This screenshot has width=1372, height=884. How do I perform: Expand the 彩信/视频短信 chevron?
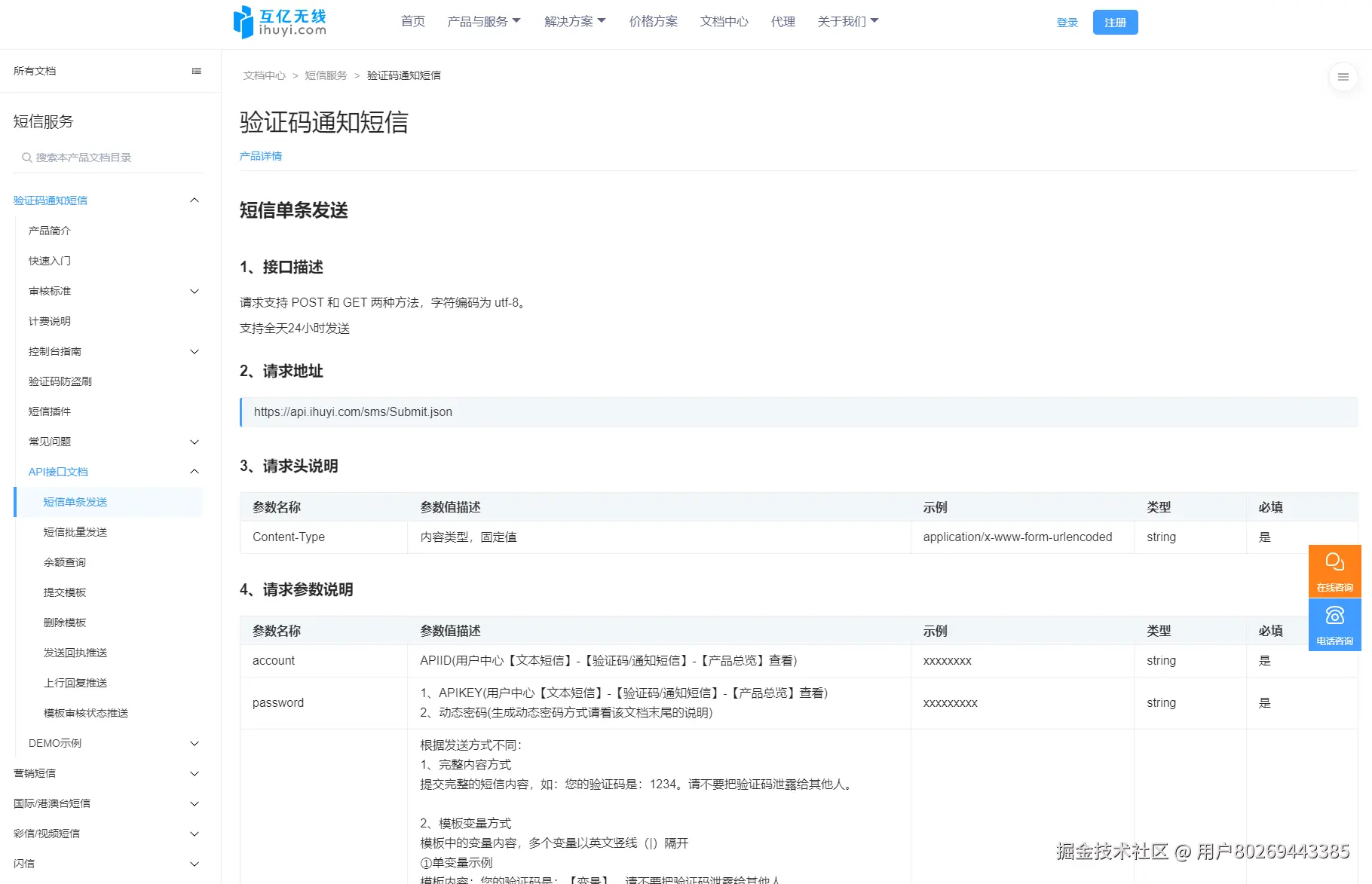point(194,834)
